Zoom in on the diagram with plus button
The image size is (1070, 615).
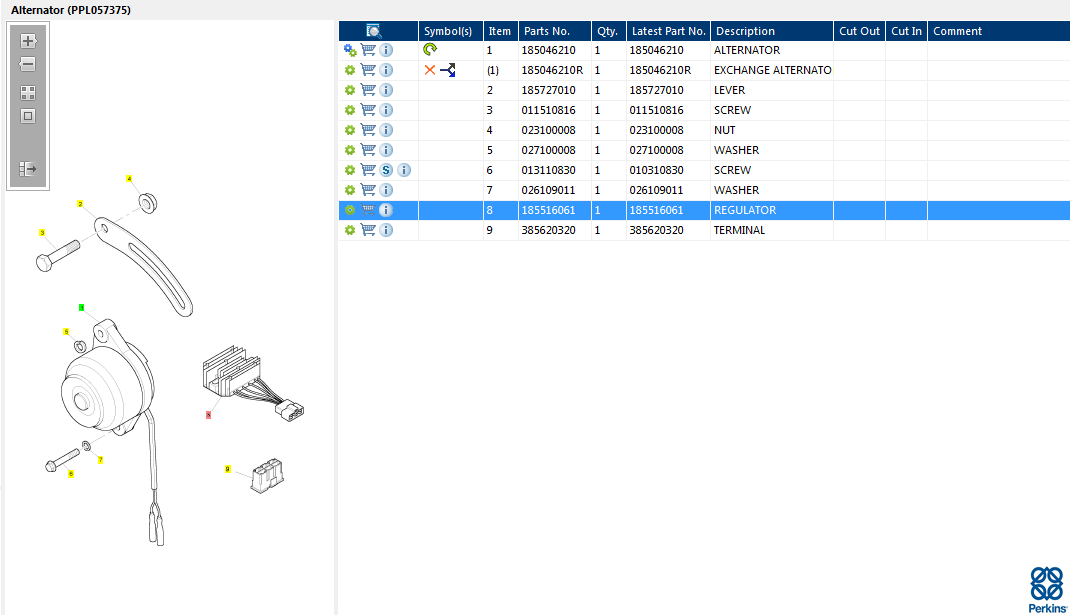[27, 41]
